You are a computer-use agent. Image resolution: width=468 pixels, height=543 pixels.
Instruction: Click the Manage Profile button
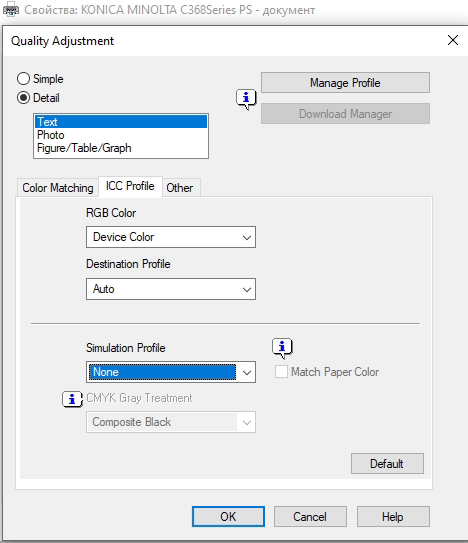[x=345, y=83]
